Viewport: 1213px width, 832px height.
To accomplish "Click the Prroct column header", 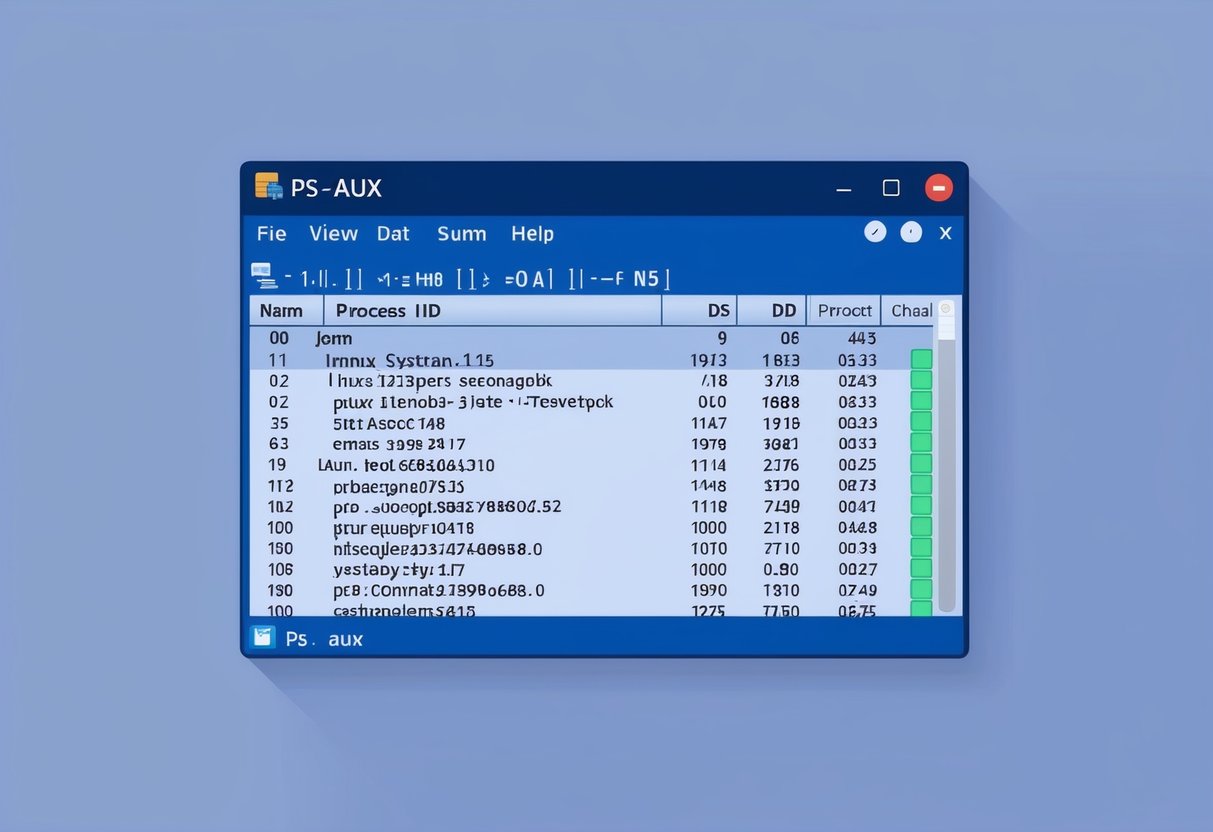I will coord(843,310).
